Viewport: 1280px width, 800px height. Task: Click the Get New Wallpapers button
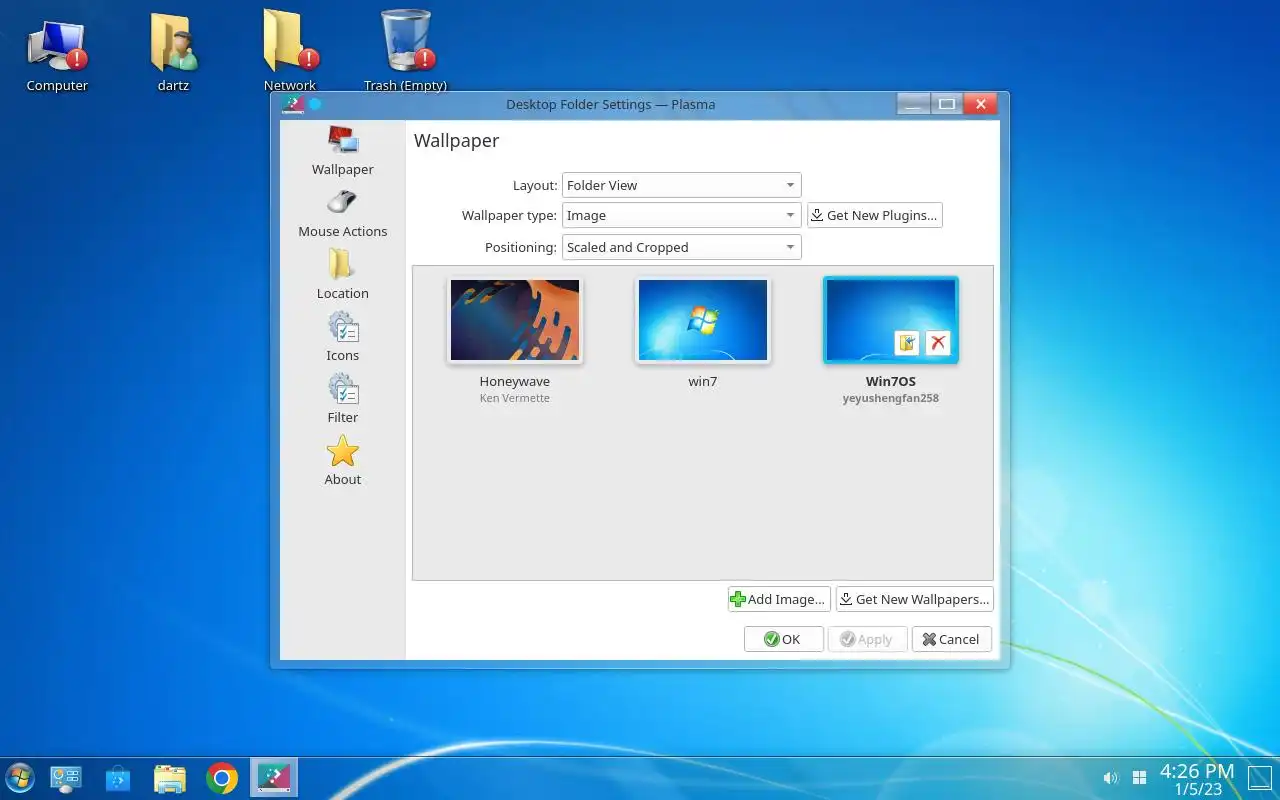pos(914,599)
